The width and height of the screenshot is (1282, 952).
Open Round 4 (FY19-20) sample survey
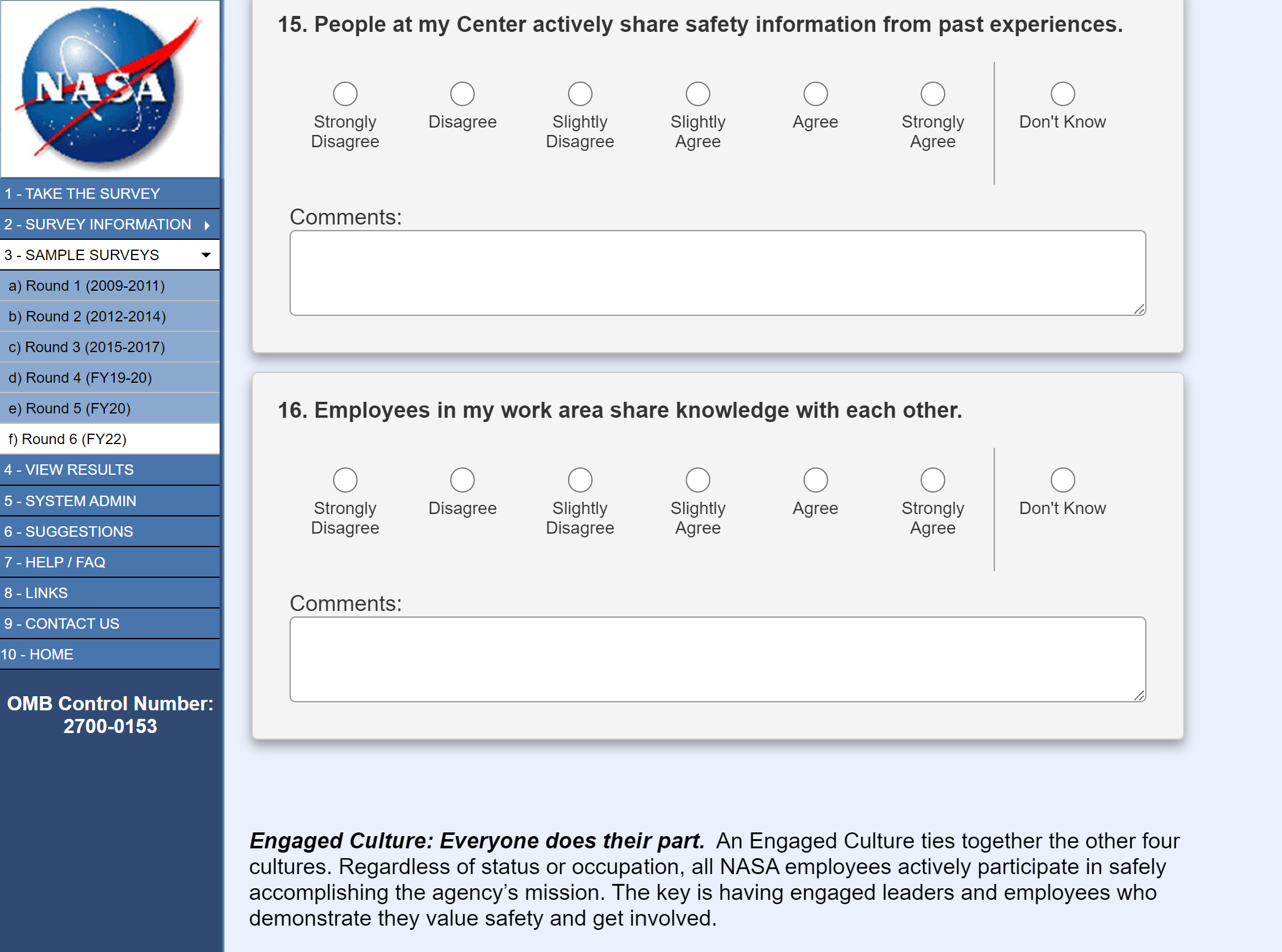pyautogui.click(x=80, y=378)
